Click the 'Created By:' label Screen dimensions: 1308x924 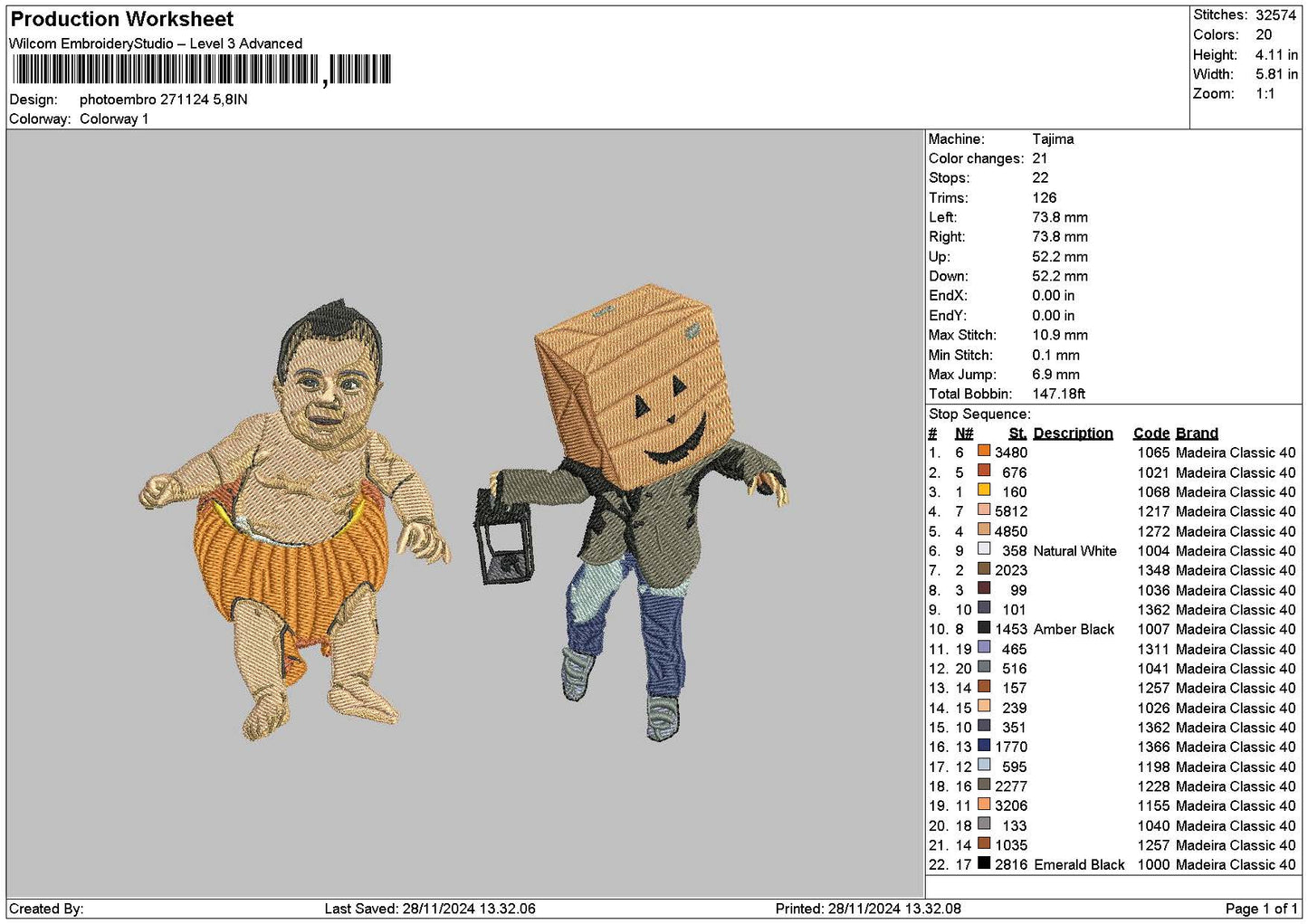pos(46,909)
